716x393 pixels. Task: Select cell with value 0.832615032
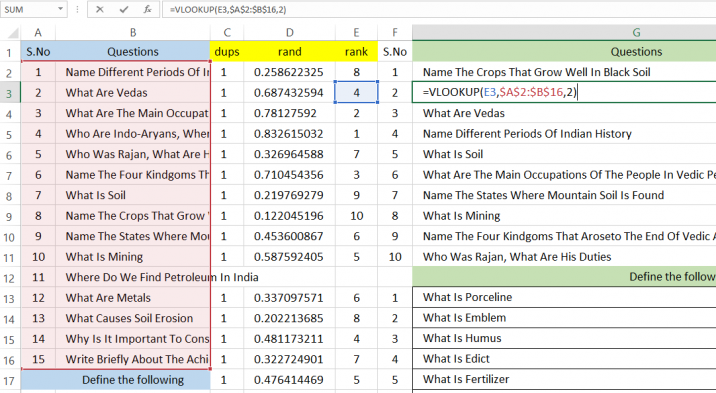click(x=290, y=134)
